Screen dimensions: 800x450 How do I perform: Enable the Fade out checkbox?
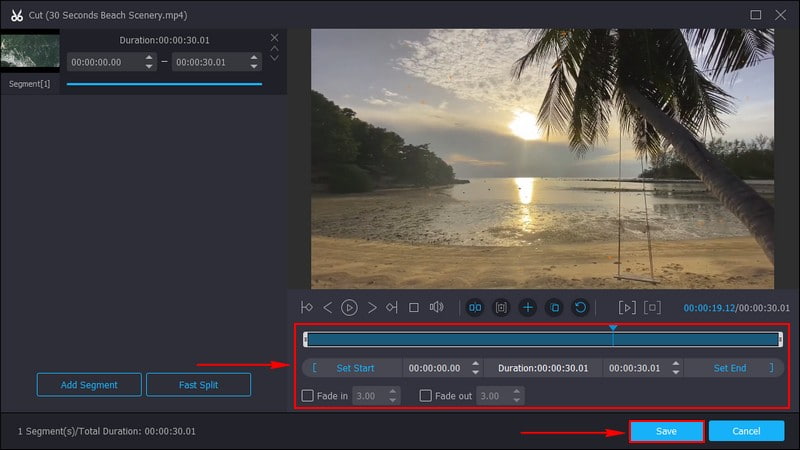coord(426,396)
